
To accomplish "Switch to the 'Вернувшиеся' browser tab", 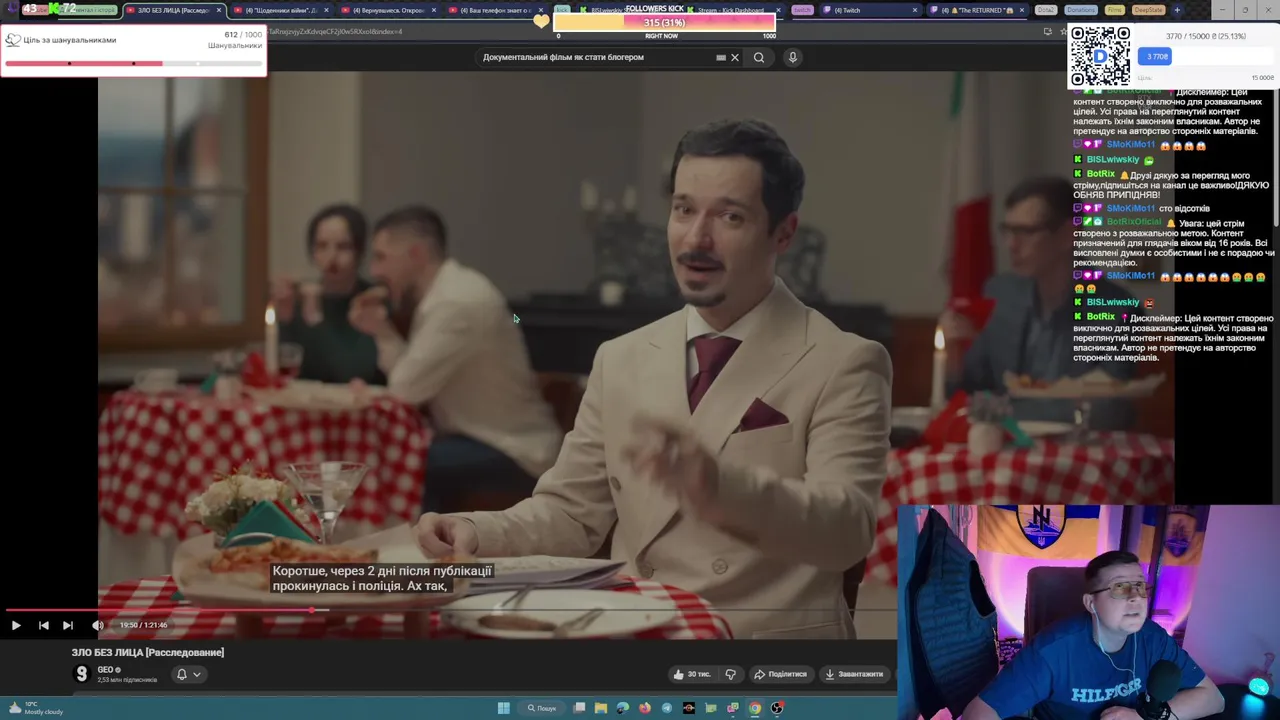I will click(x=388, y=10).
